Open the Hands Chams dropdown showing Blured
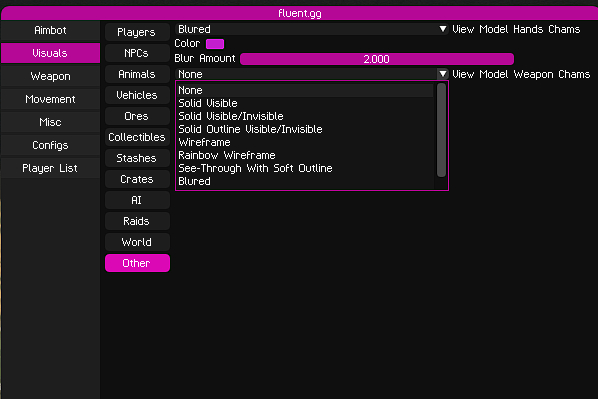This screenshot has width=598, height=399. point(312,29)
